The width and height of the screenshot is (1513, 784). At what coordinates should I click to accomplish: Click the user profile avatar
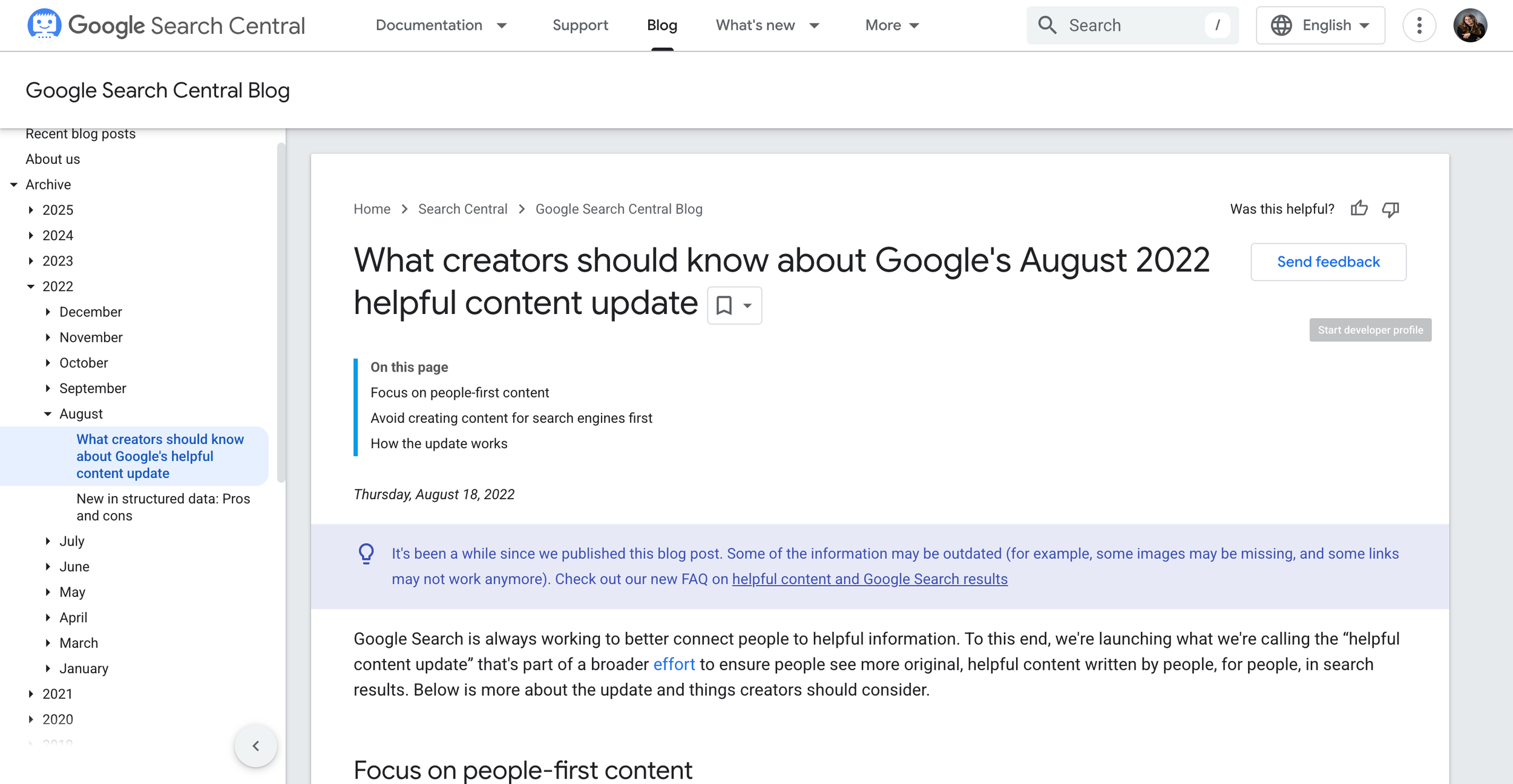(x=1469, y=25)
